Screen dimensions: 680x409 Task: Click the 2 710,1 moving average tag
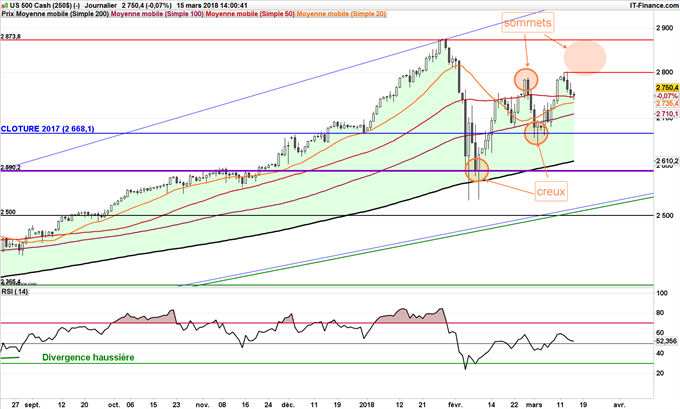(667, 114)
